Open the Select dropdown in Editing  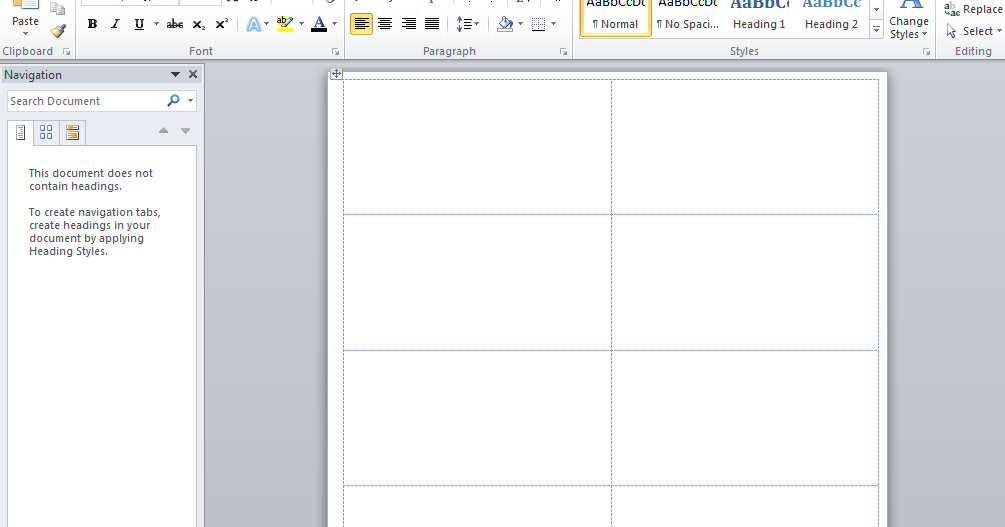tap(973, 31)
